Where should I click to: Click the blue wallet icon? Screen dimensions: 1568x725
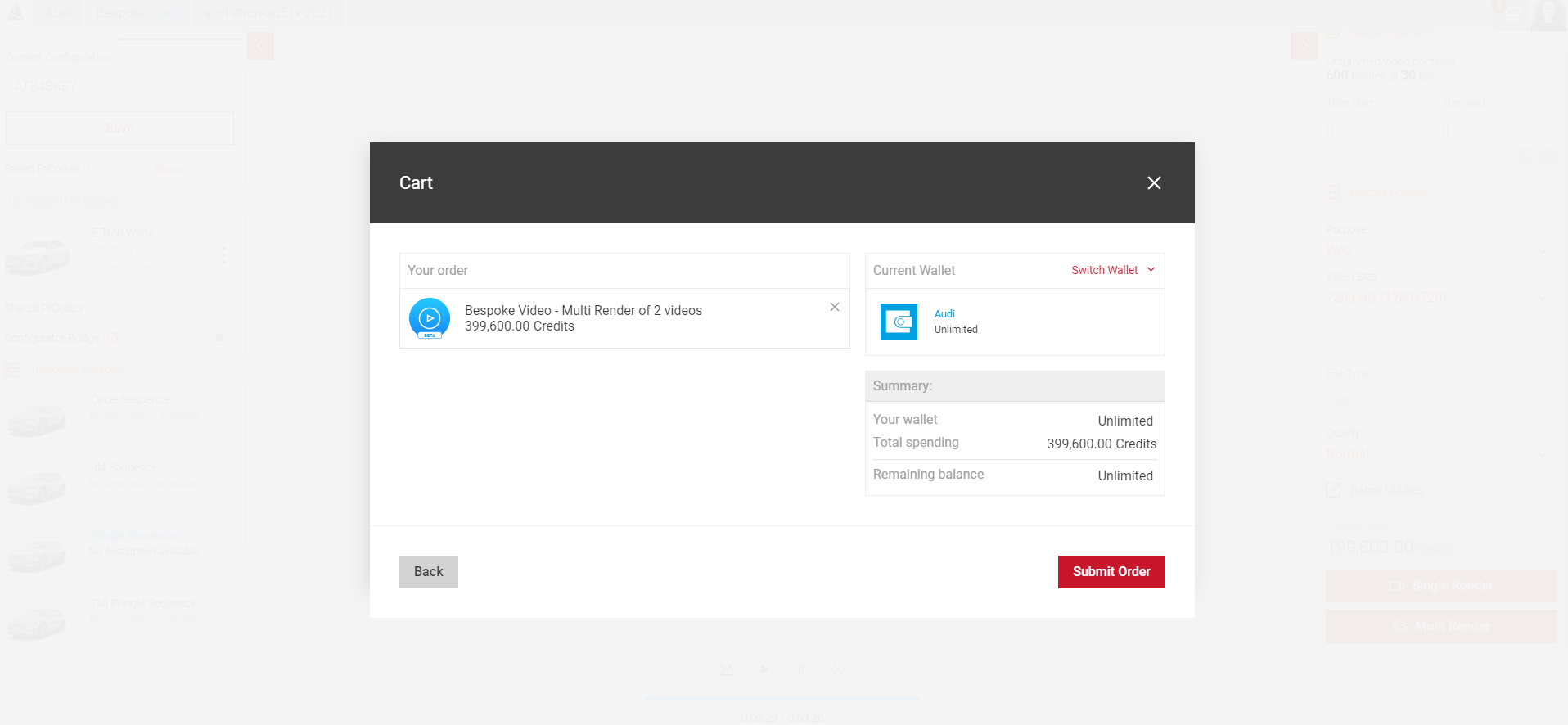pyautogui.click(x=899, y=322)
